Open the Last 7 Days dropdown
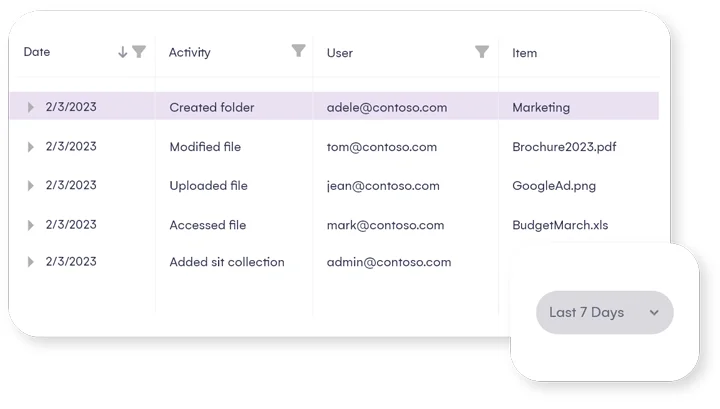The width and height of the screenshot is (720, 409). [604, 313]
